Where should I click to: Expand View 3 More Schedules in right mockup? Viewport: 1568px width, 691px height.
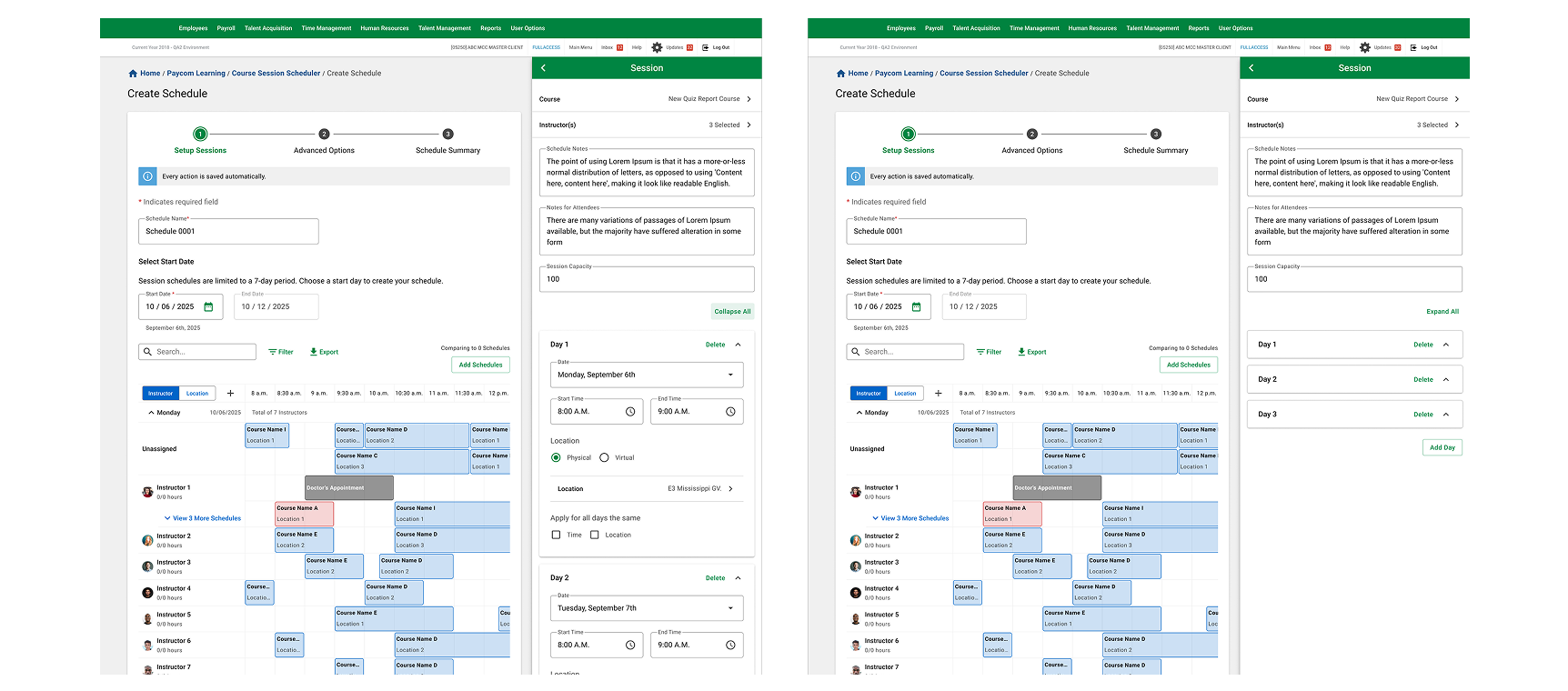(910, 518)
